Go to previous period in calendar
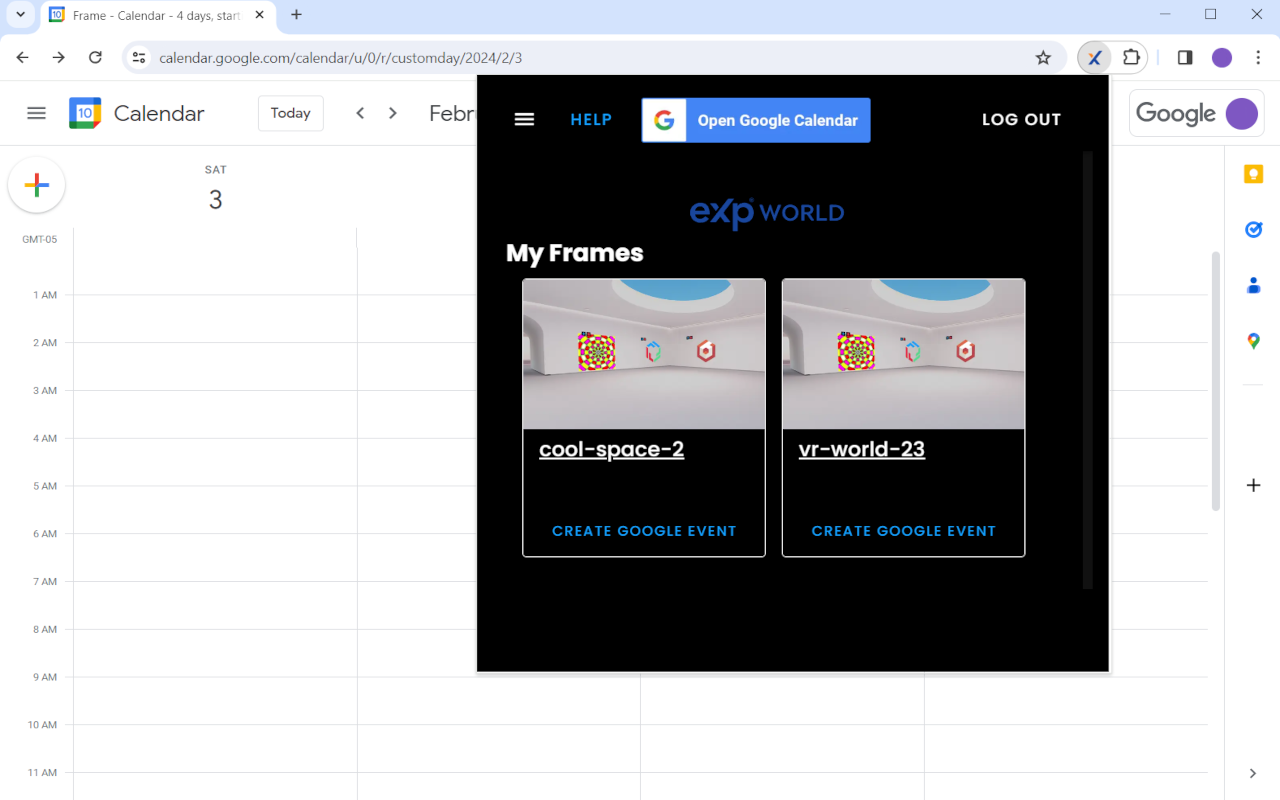This screenshot has width=1280, height=800. click(x=360, y=113)
